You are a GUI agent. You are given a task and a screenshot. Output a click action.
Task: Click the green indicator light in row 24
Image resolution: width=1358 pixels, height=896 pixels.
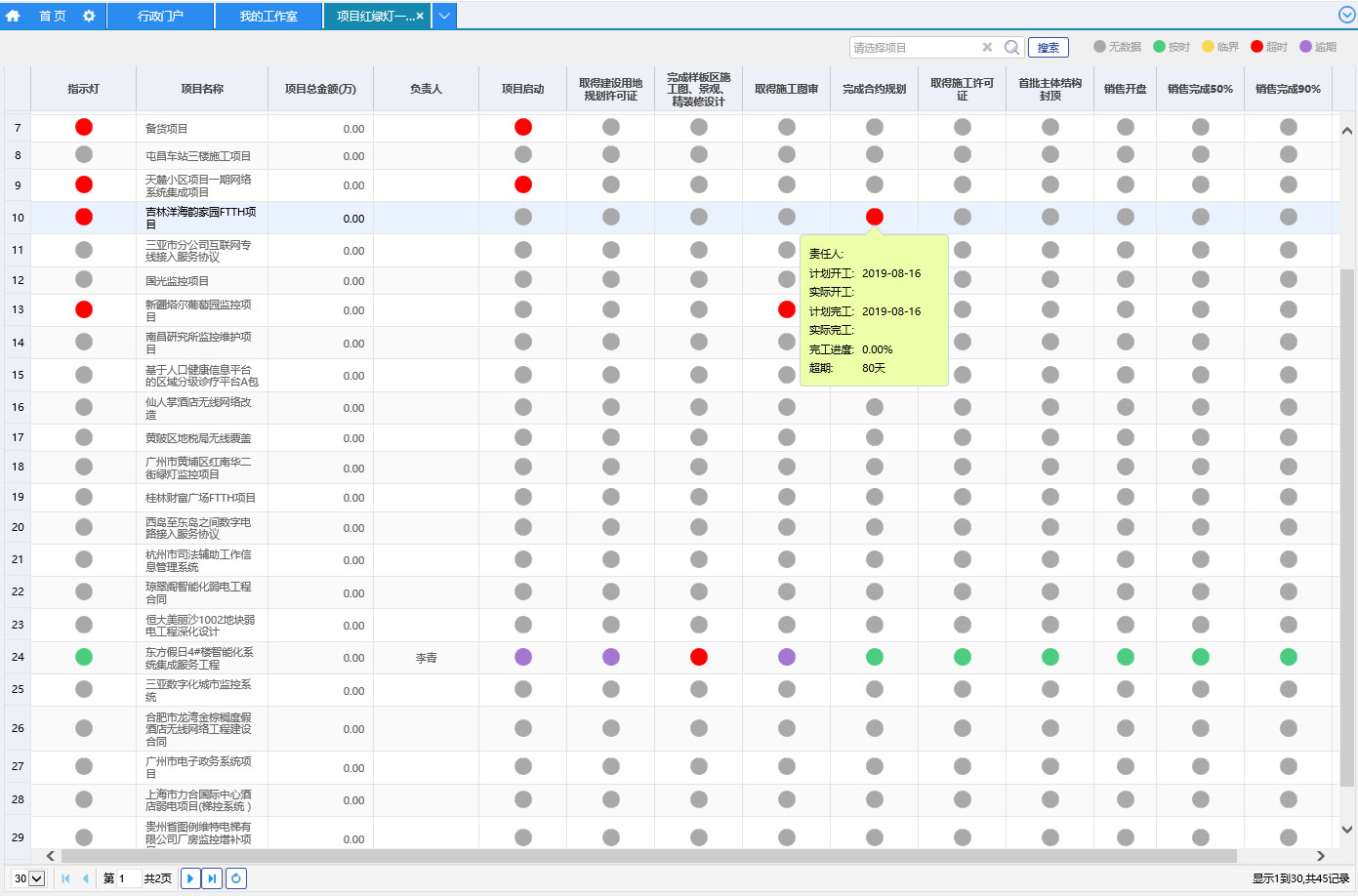pyautogui.click(x=84, y=657)
